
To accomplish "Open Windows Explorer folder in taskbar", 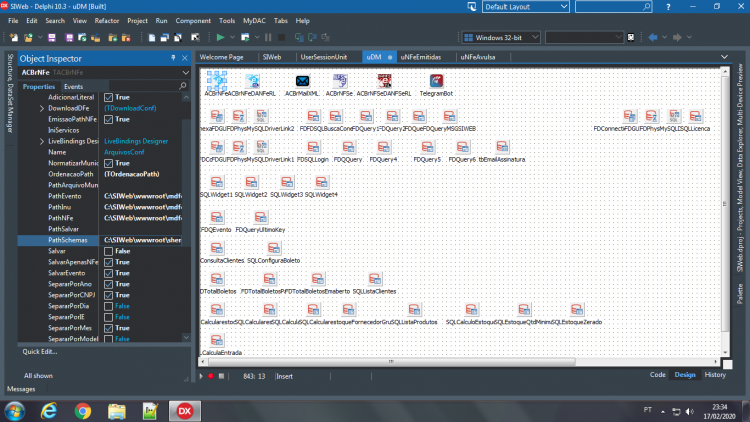I will (117, 411).
